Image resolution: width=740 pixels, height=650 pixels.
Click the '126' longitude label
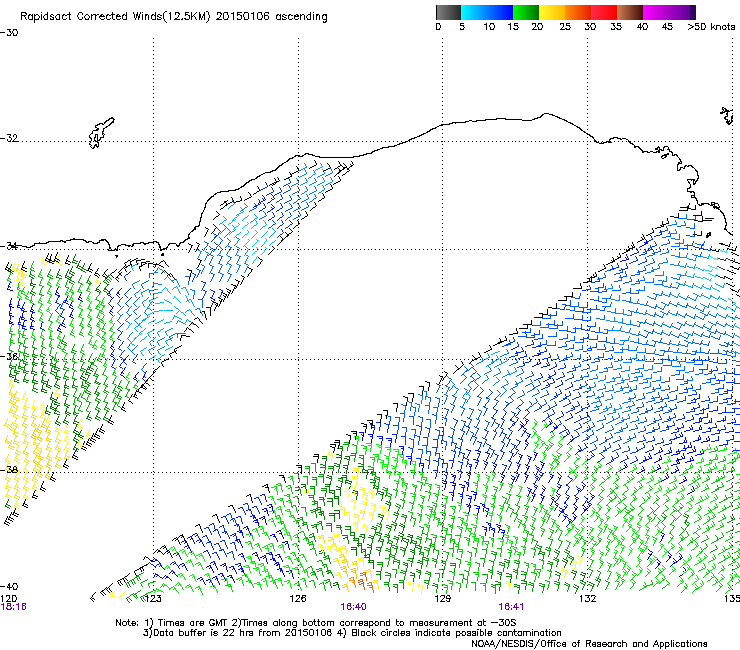click(298, 599)
